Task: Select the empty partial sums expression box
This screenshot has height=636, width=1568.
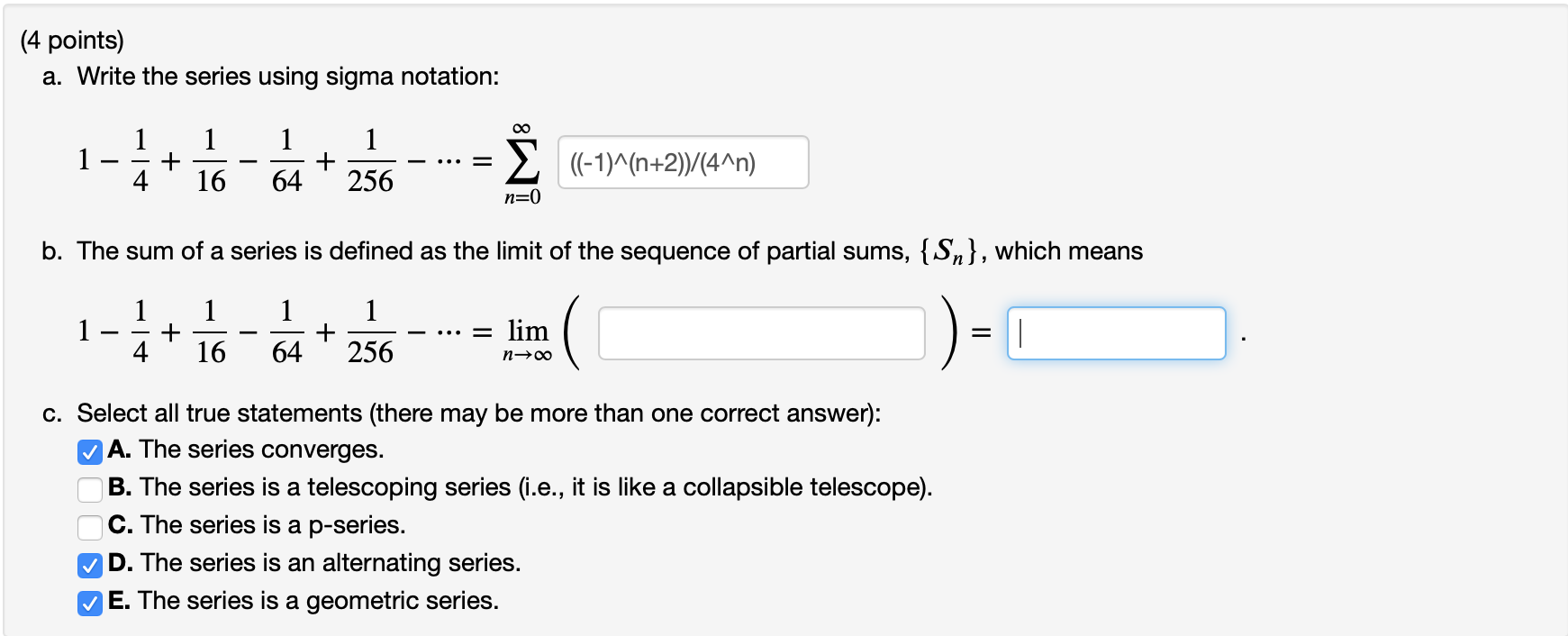Action: click(x=761, y=334)
